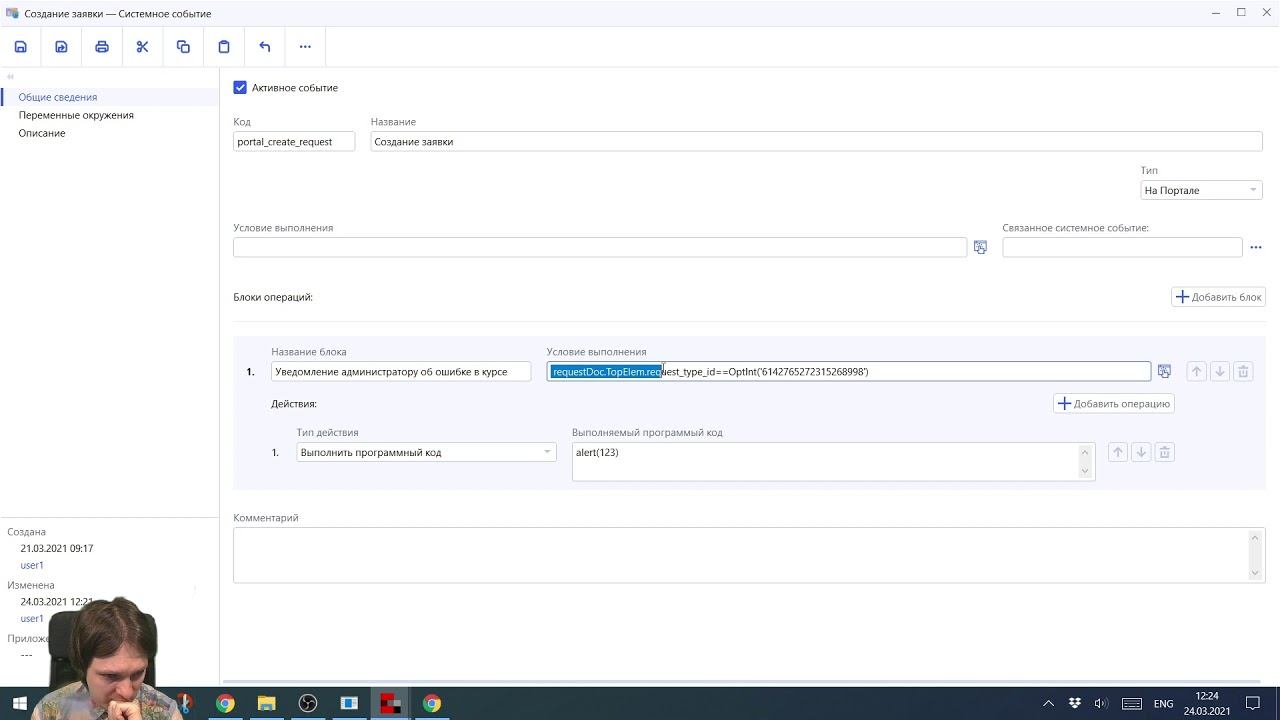Switch the ENG input language indicator
1280x720 pixels.
[1164, 704]
